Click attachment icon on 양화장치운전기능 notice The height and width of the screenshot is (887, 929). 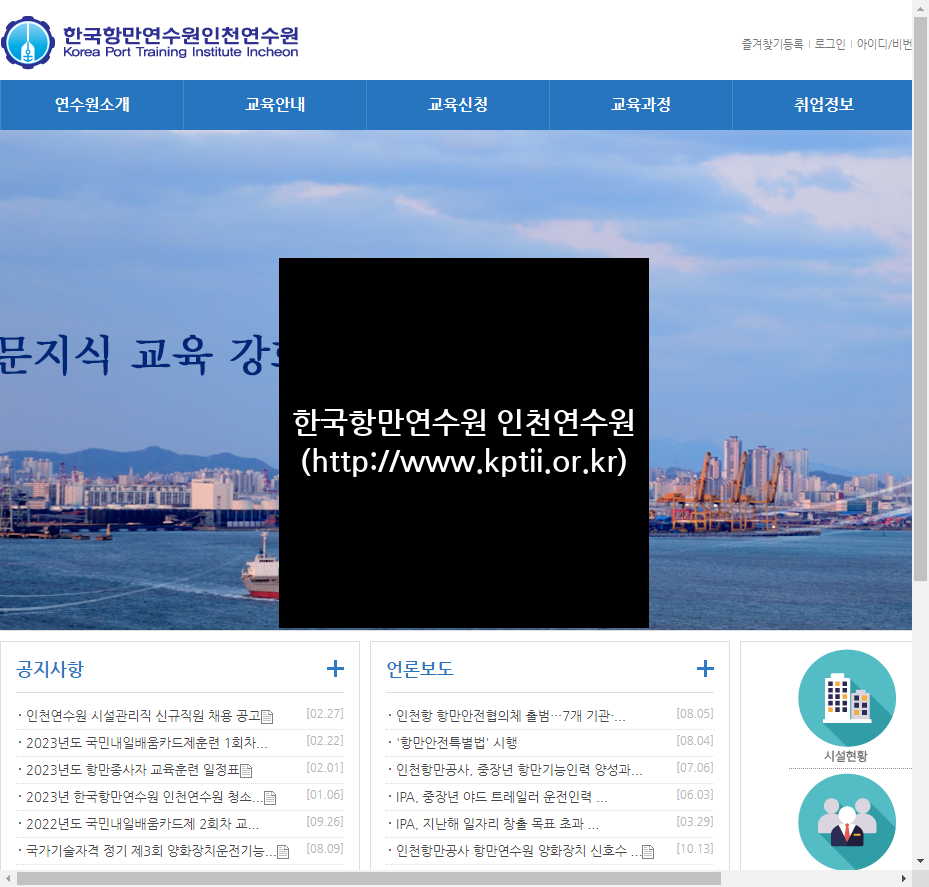click(283, 851)
